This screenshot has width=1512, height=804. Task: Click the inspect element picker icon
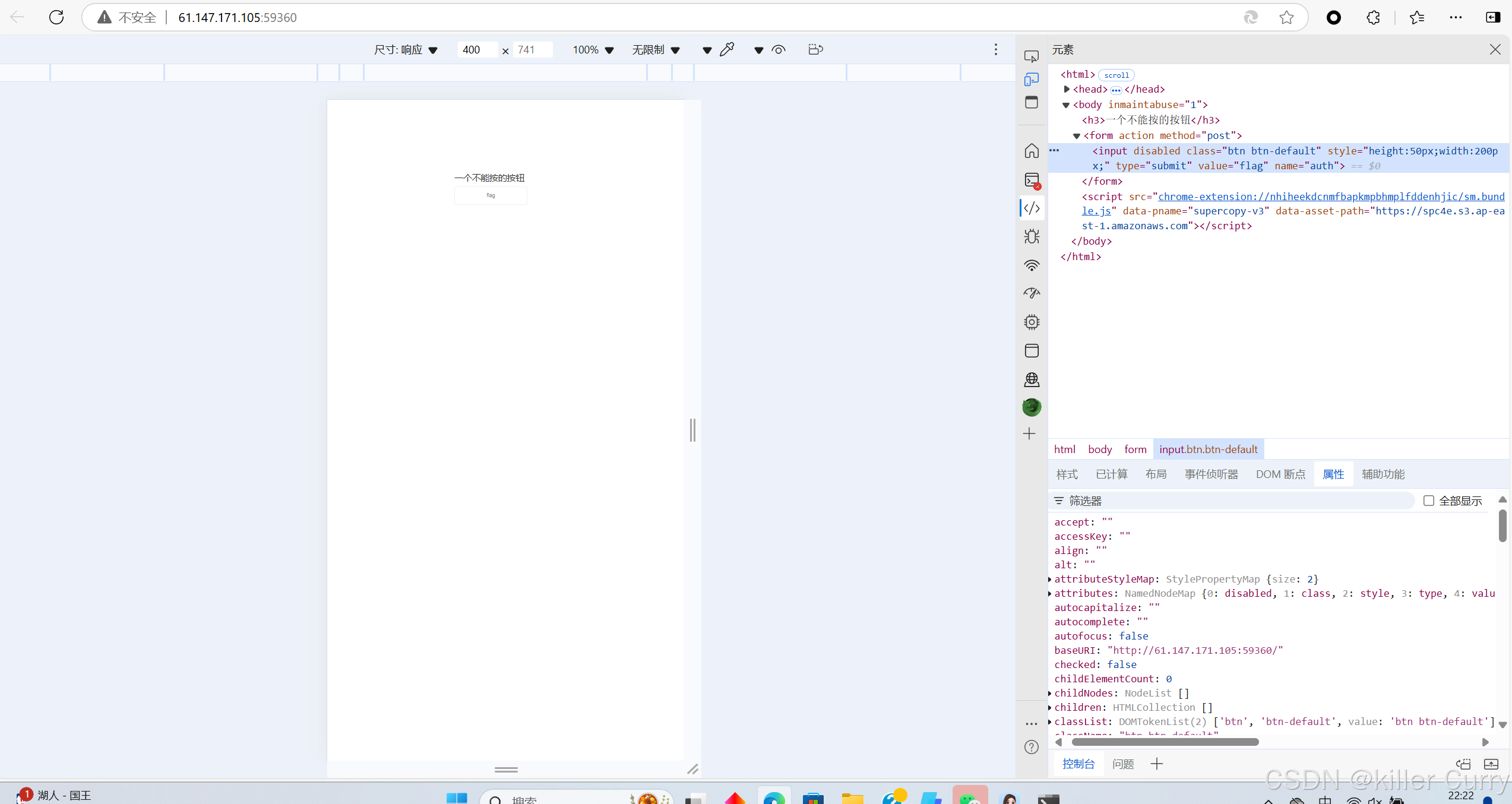click(x=1032, y=56)
